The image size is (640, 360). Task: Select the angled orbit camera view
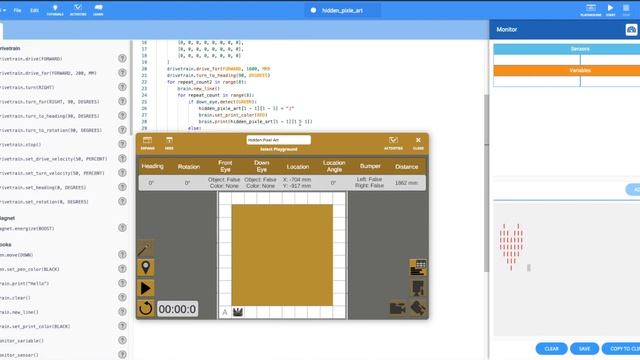(x=418, y=308)
